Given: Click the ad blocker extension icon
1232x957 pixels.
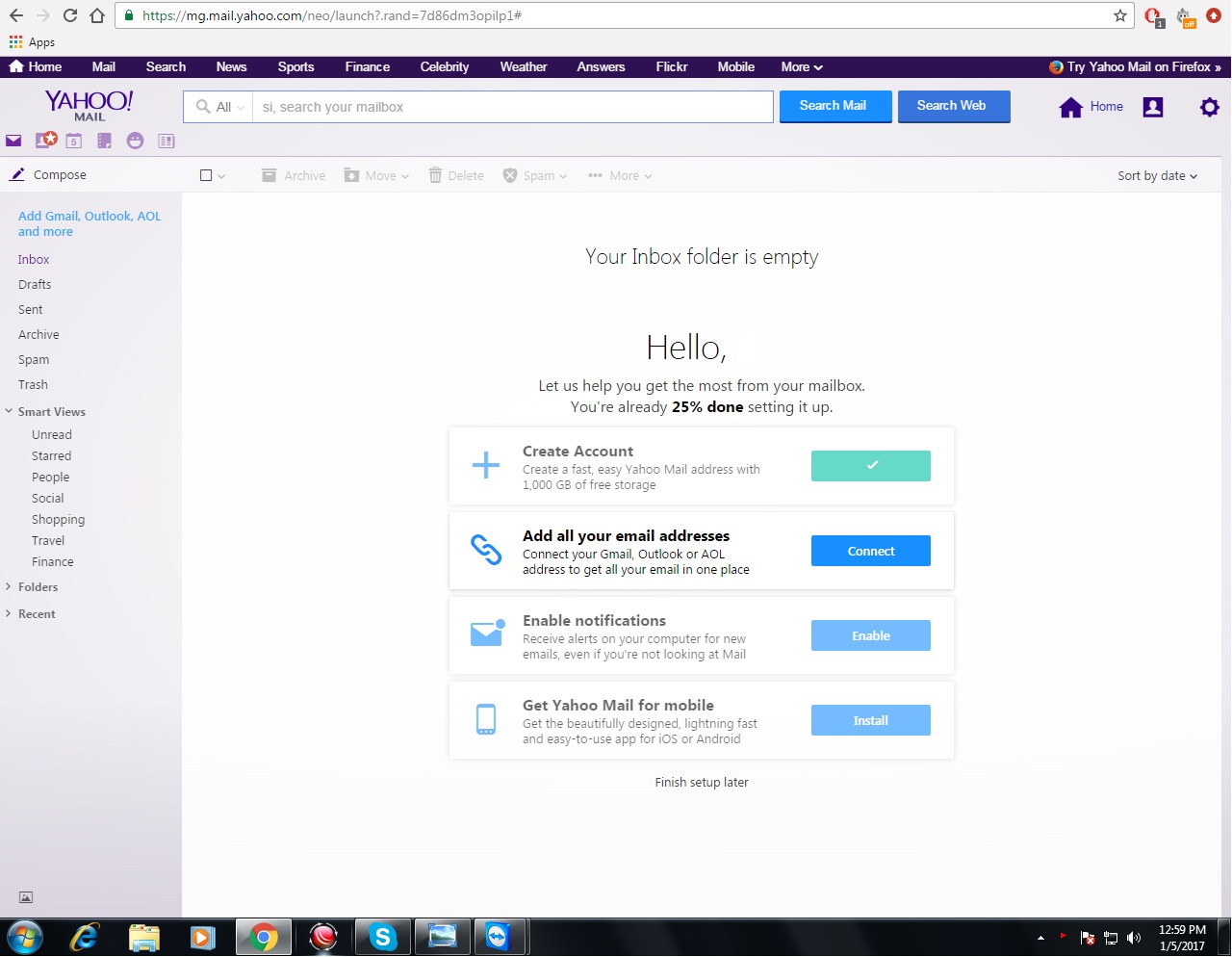Looking at the screenshot, I should [x=1153, y=16].
